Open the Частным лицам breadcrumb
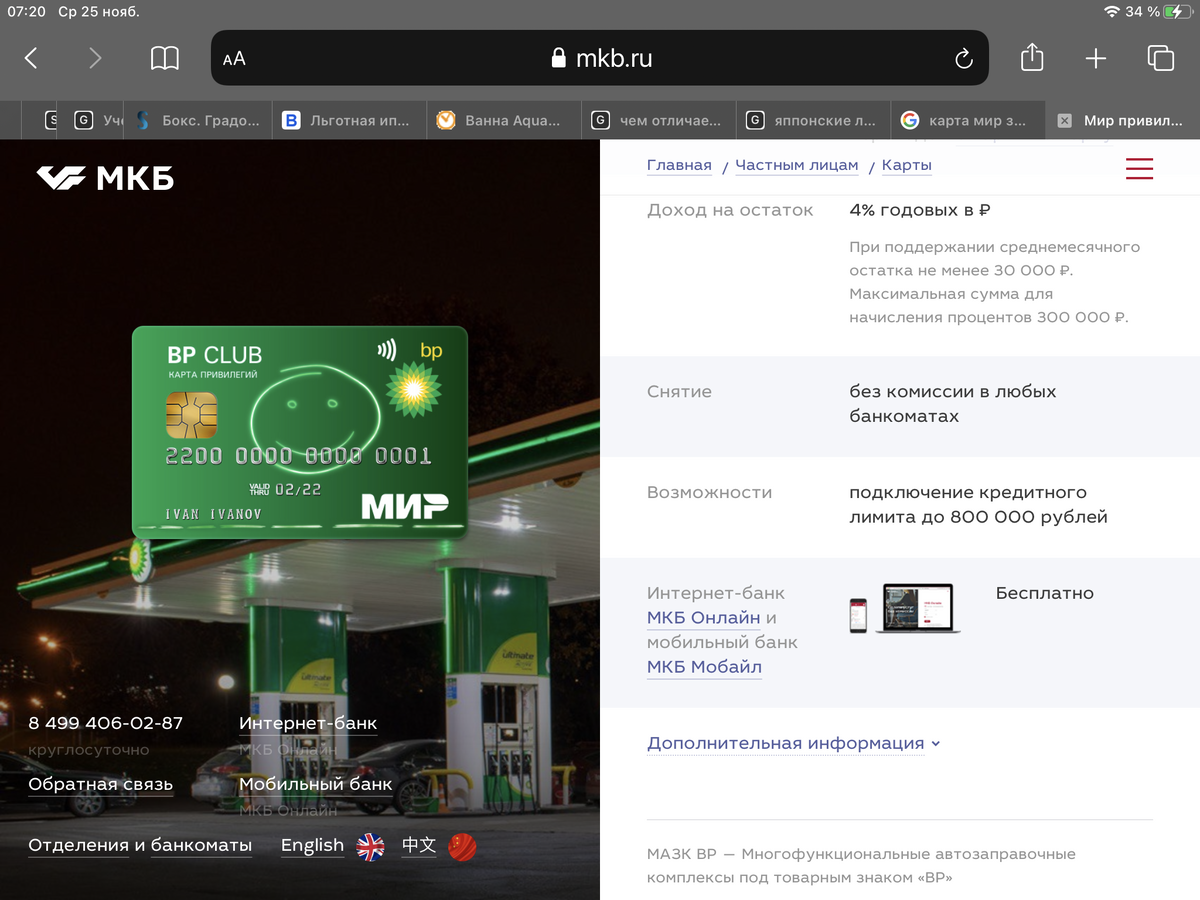Screen dimensions: 1200x900 tap(797, 166)
